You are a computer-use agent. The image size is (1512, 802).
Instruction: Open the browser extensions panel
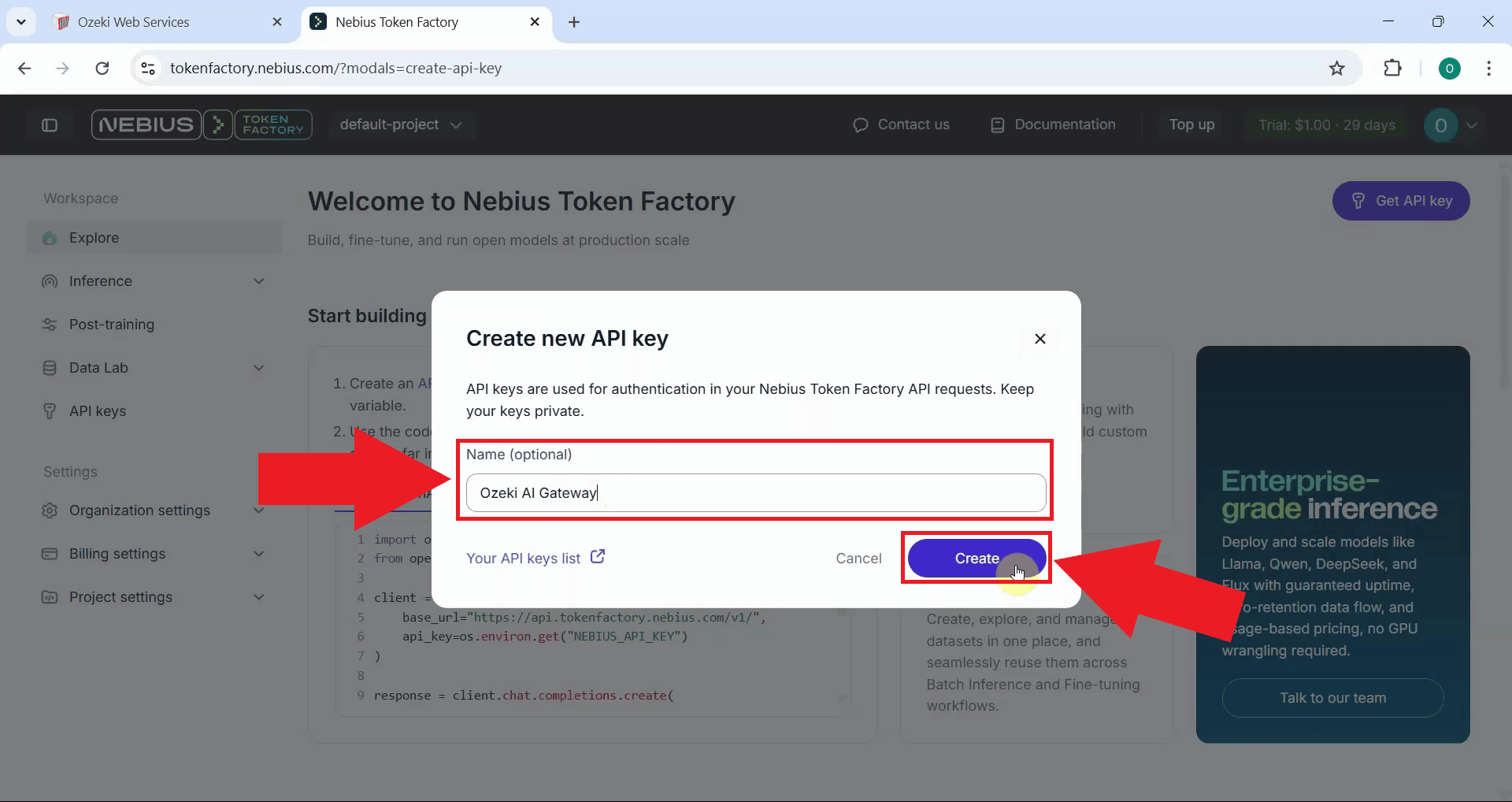[1393, 69]
